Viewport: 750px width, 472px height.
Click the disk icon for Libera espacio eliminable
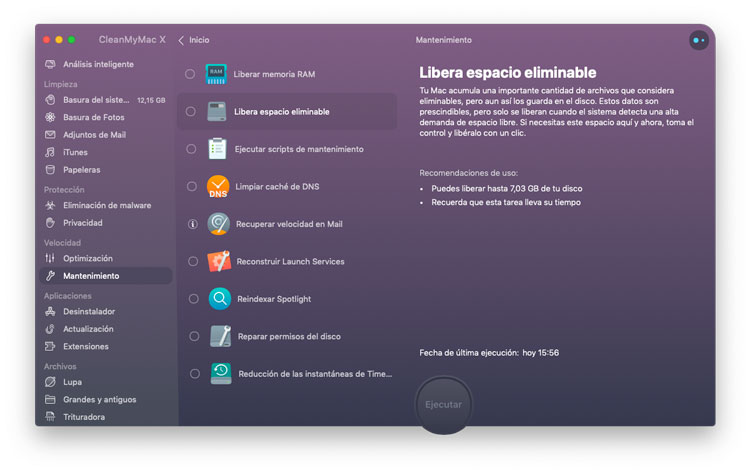(217, 111)
